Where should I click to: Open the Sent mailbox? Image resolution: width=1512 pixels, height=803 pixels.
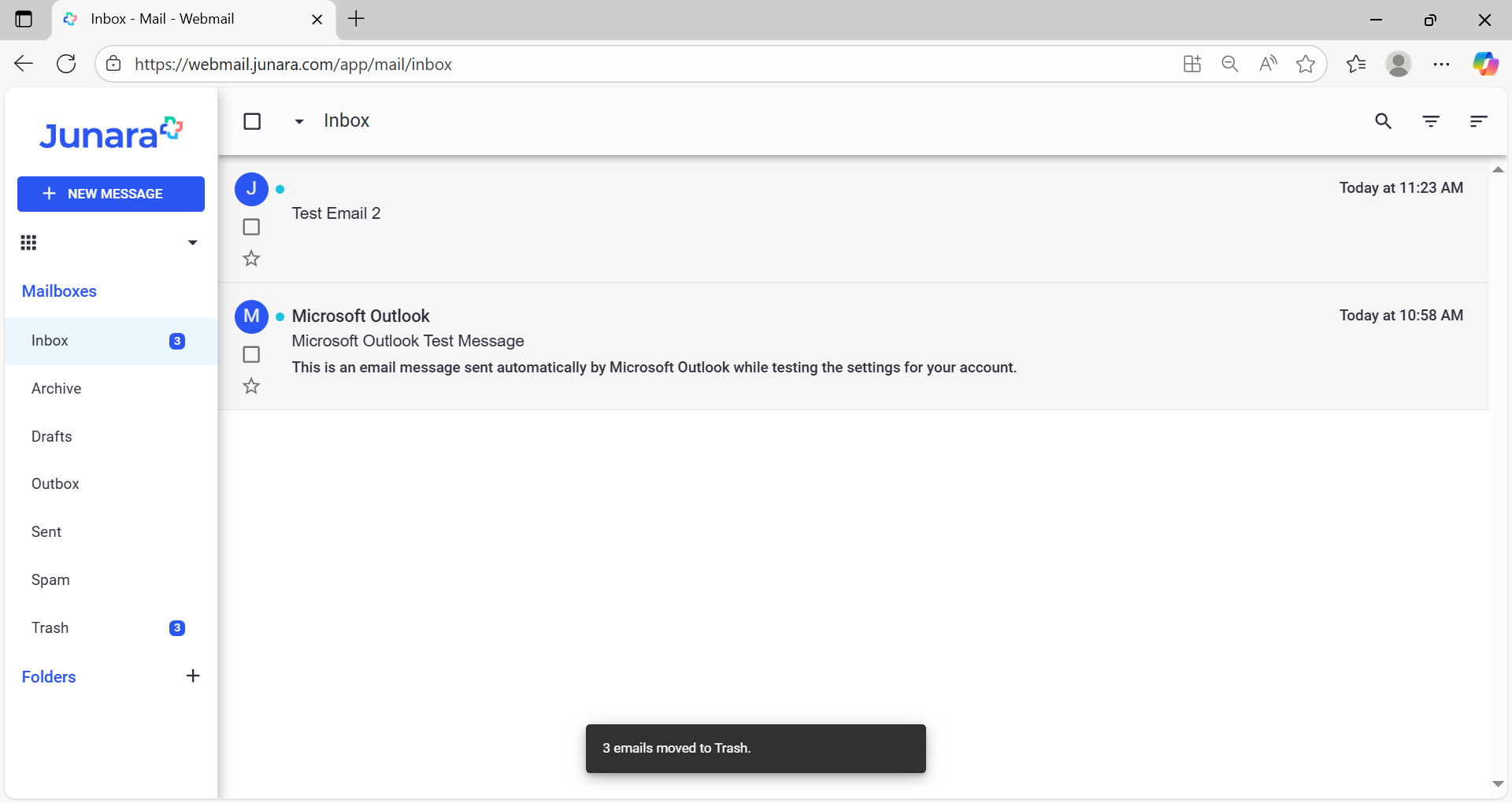click(111, 532)
